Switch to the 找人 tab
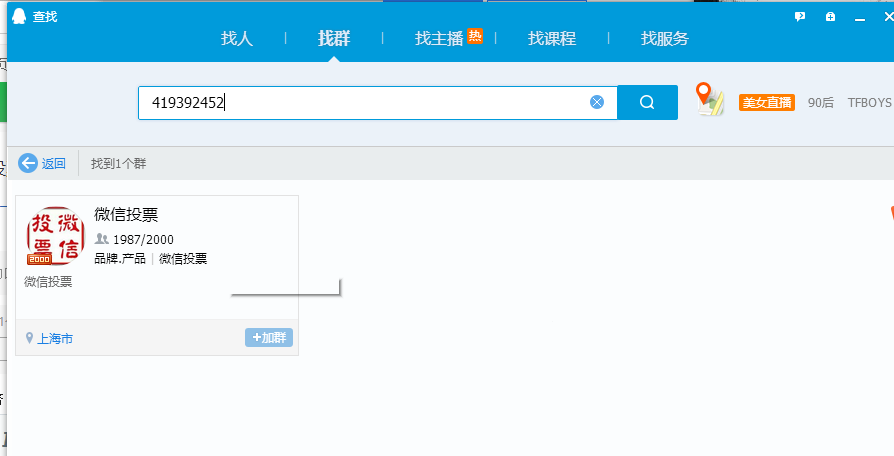 [237, 38]
